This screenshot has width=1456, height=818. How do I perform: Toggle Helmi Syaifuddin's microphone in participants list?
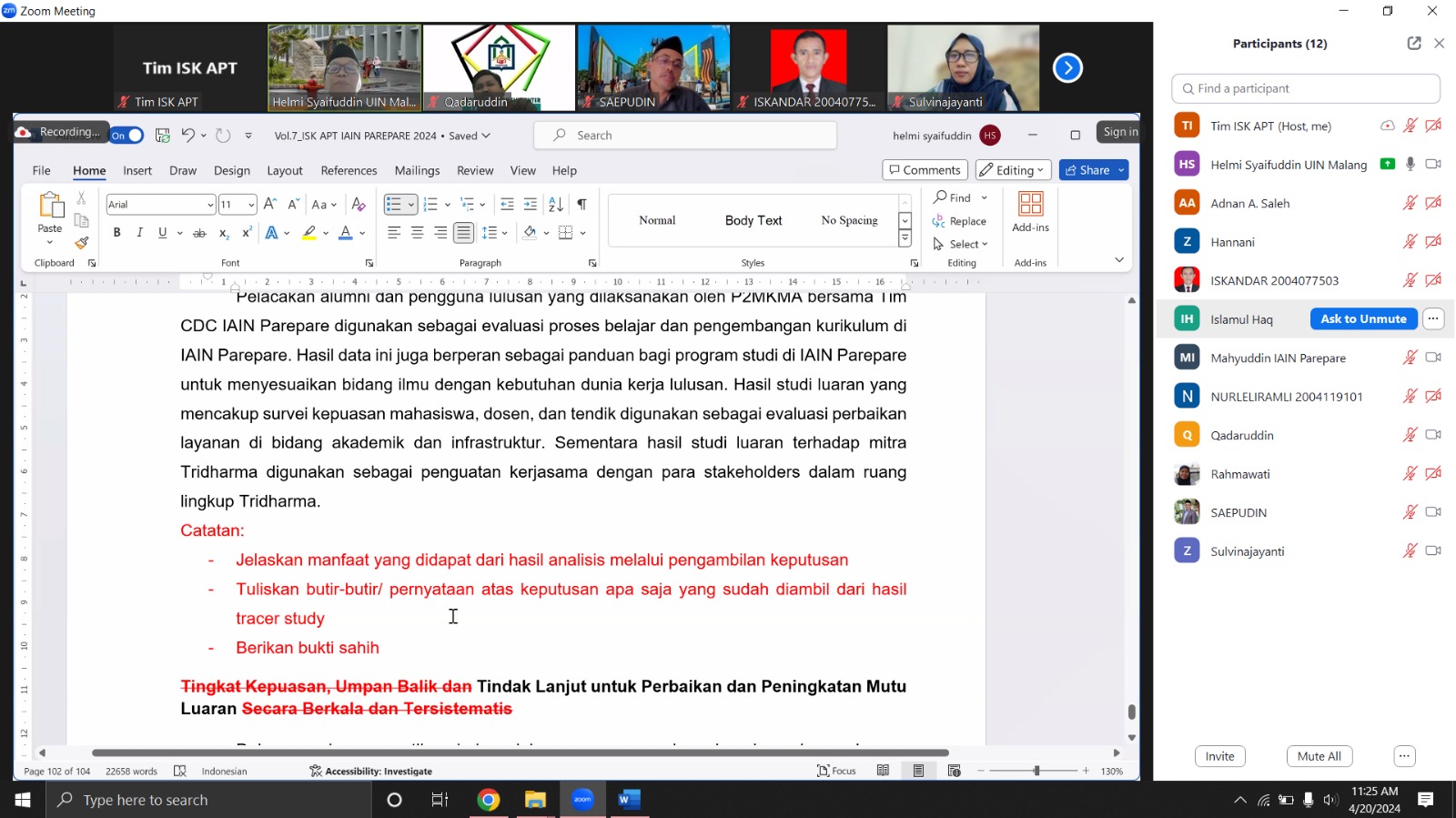click(1410, 165)
